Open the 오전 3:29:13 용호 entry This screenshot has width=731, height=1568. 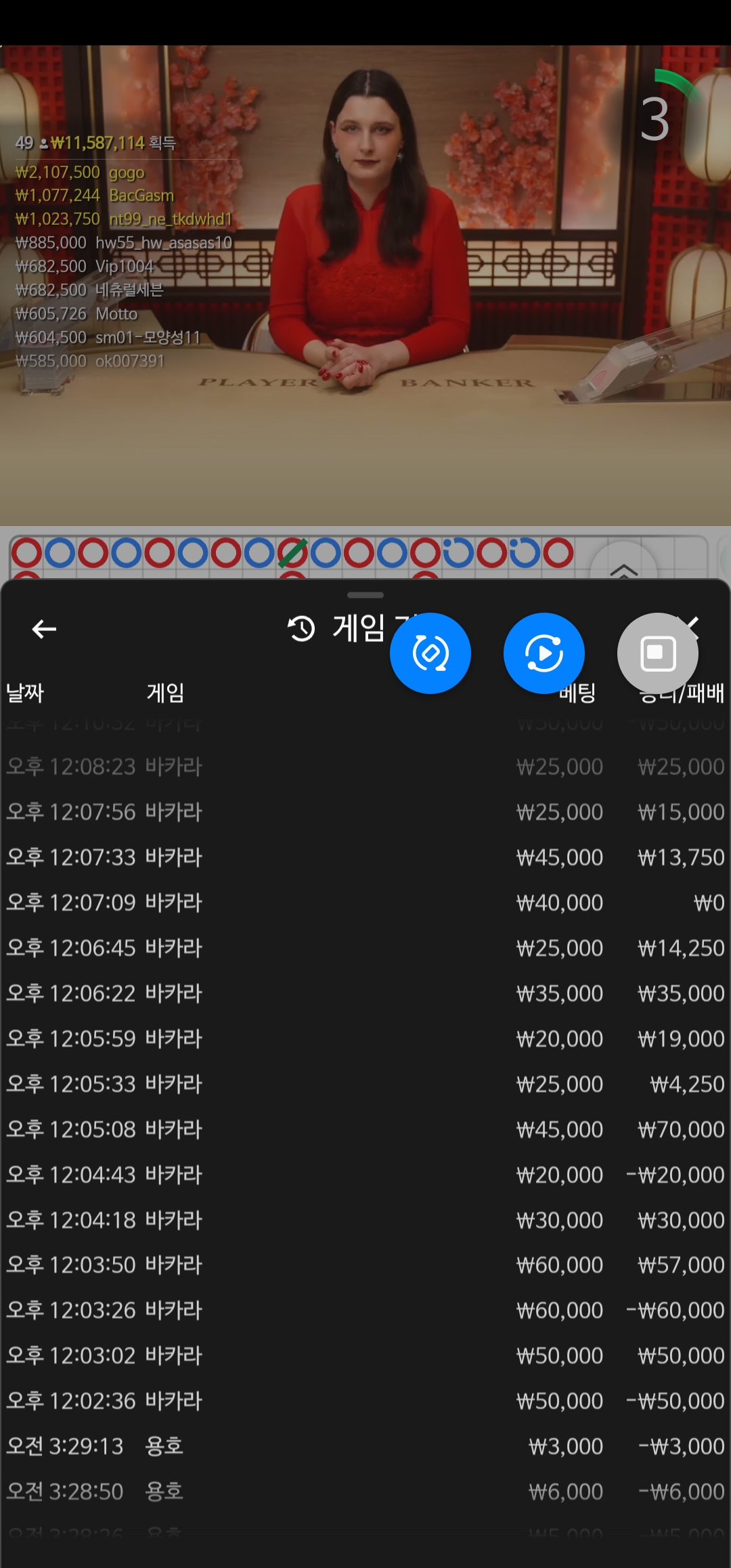click(x=365, y=1446)
